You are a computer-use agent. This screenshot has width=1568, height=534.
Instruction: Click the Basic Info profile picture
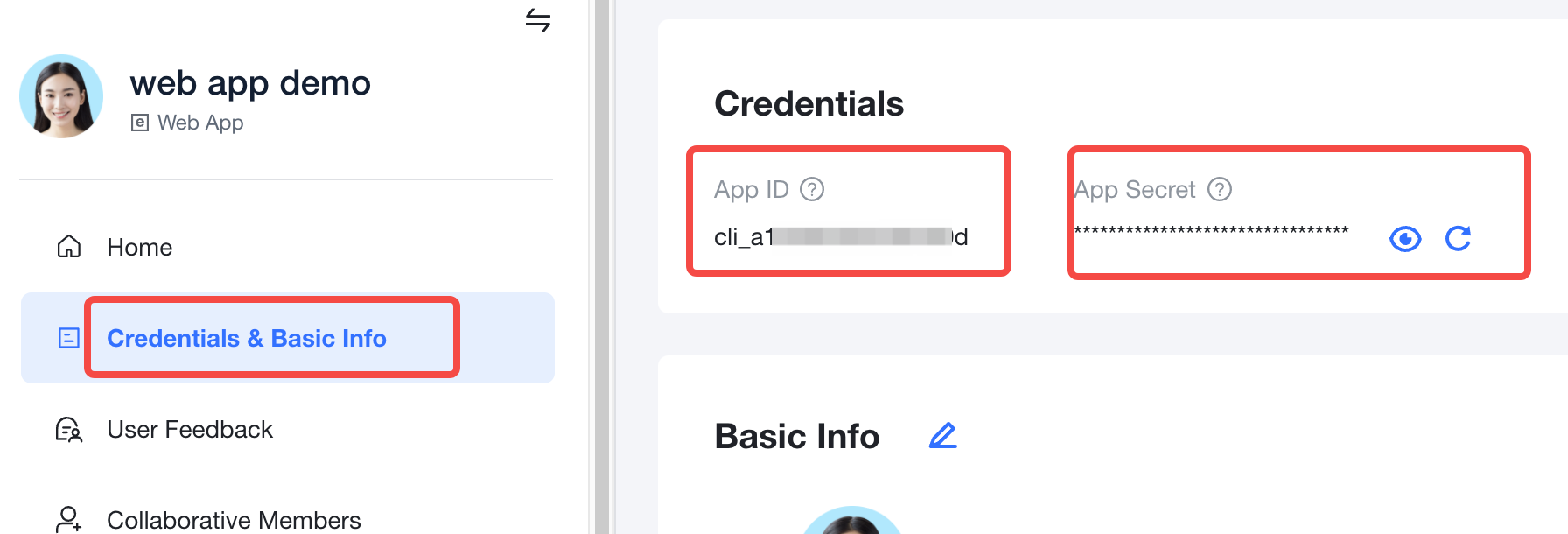851,522
